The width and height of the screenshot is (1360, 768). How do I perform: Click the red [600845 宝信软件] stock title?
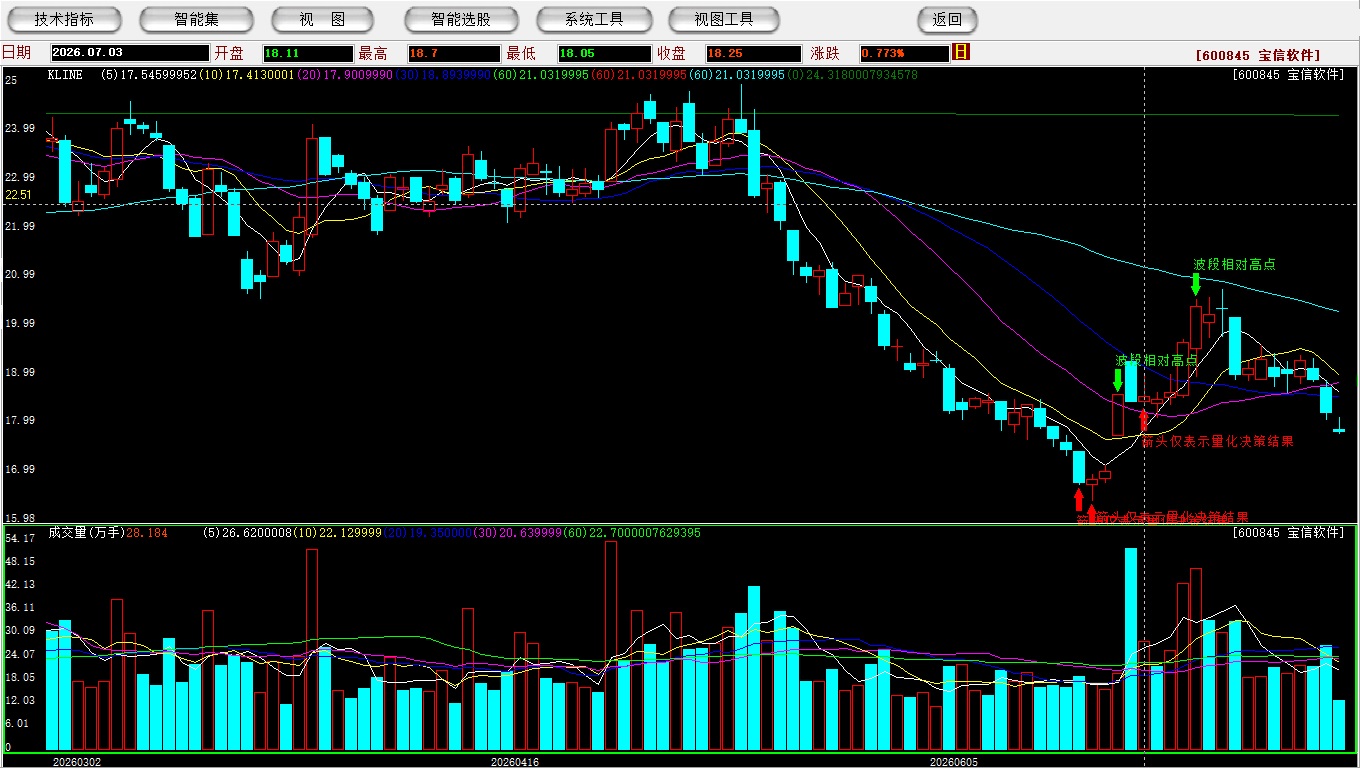click(x=1257, y=55)
